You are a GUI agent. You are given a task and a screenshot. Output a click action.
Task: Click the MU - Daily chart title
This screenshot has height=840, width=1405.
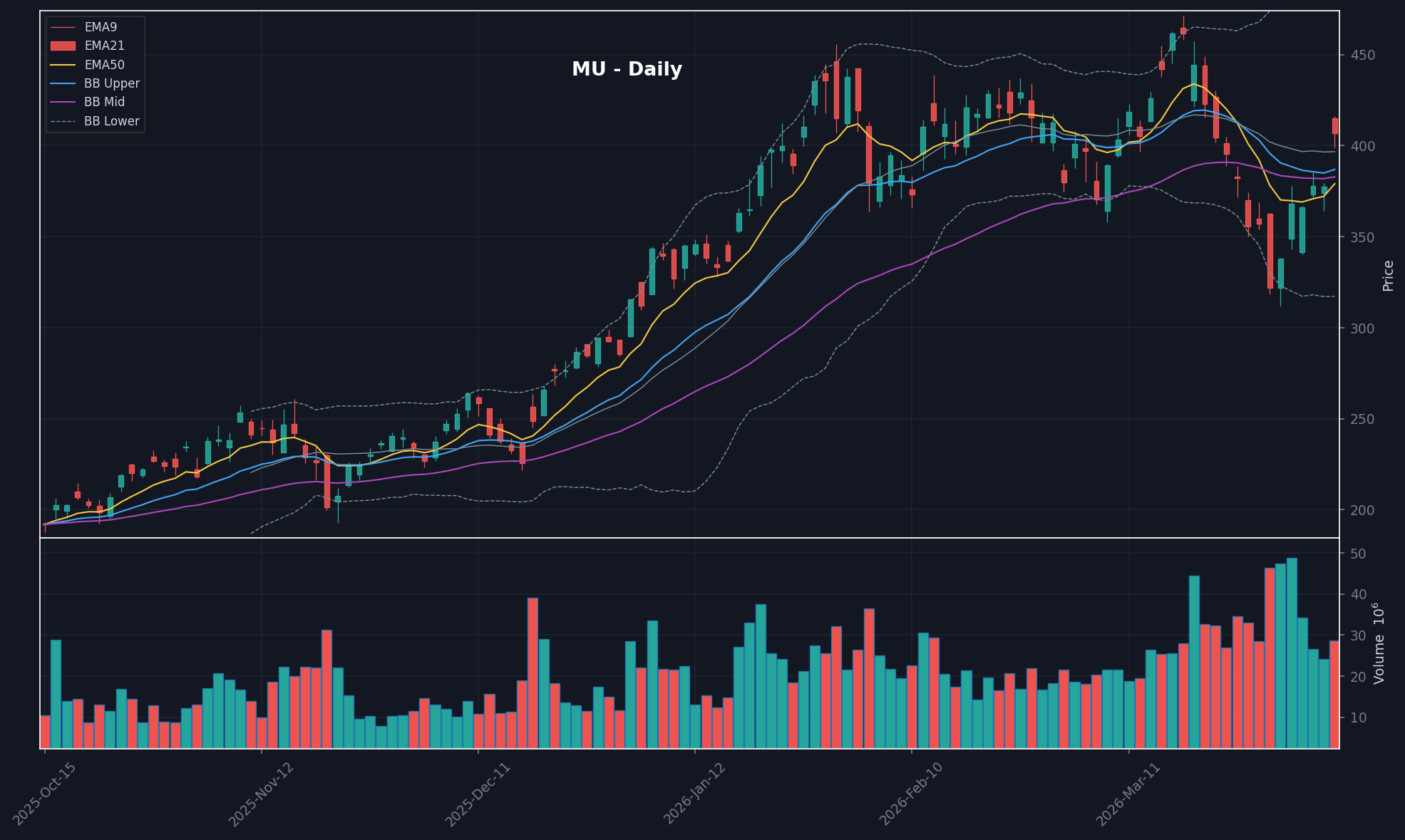click(x=627, y=70)
